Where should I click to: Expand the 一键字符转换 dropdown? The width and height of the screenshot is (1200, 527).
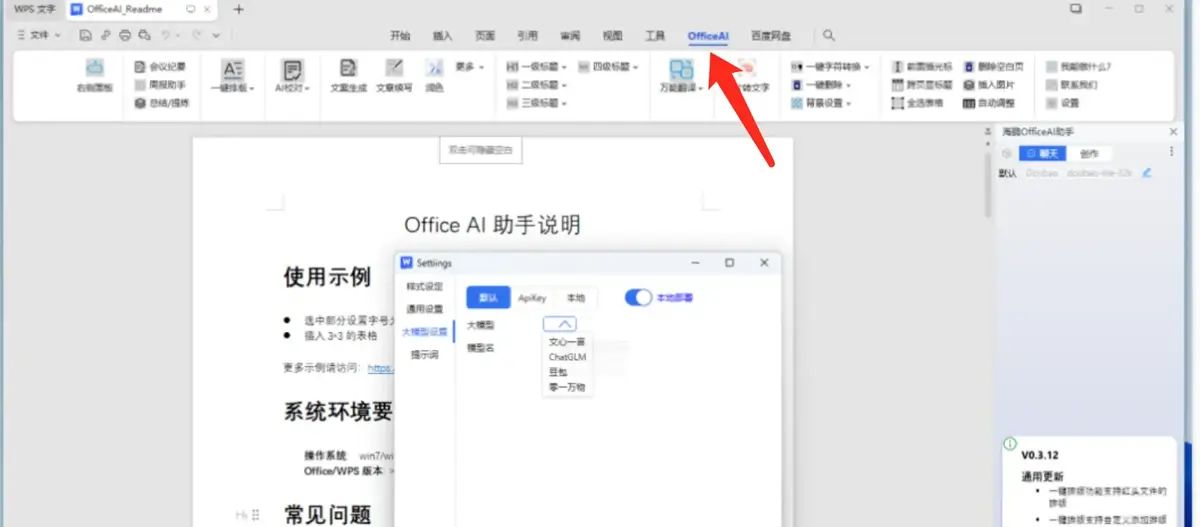tap(866, 67)
